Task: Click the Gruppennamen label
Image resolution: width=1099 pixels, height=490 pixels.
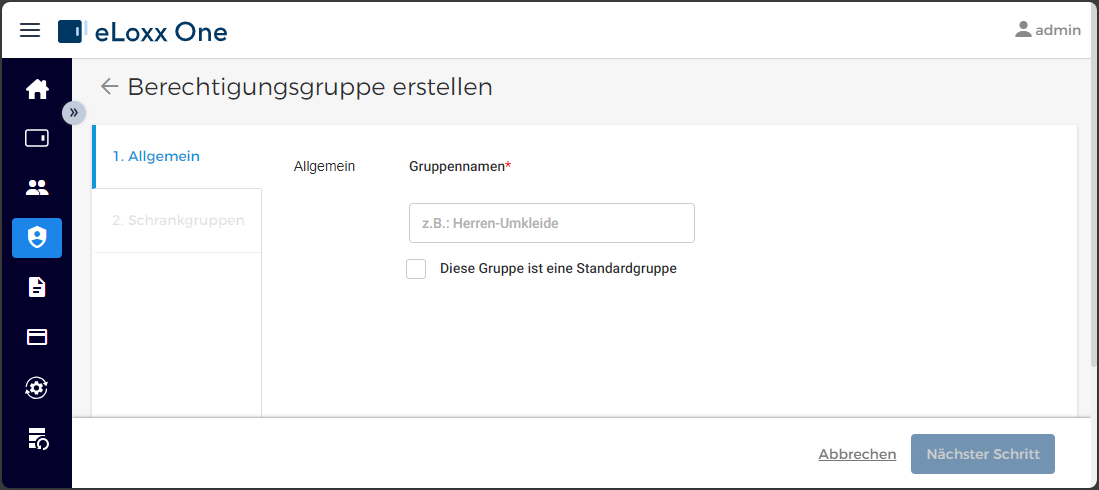Action: [460, 166]
